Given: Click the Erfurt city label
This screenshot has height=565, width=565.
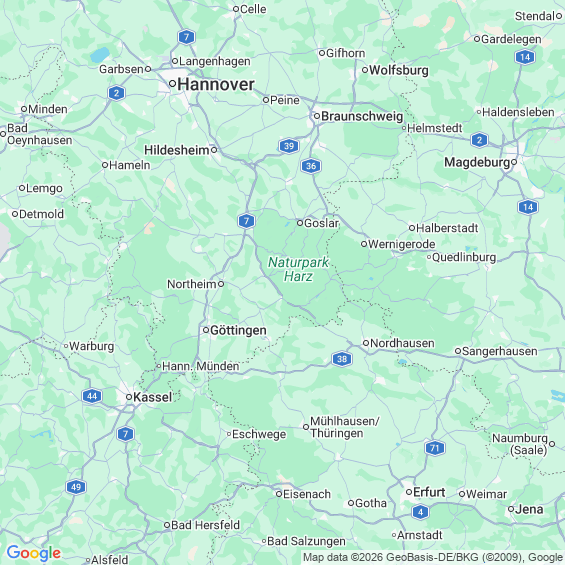Looking at the screenshot, I should (429, 492).
